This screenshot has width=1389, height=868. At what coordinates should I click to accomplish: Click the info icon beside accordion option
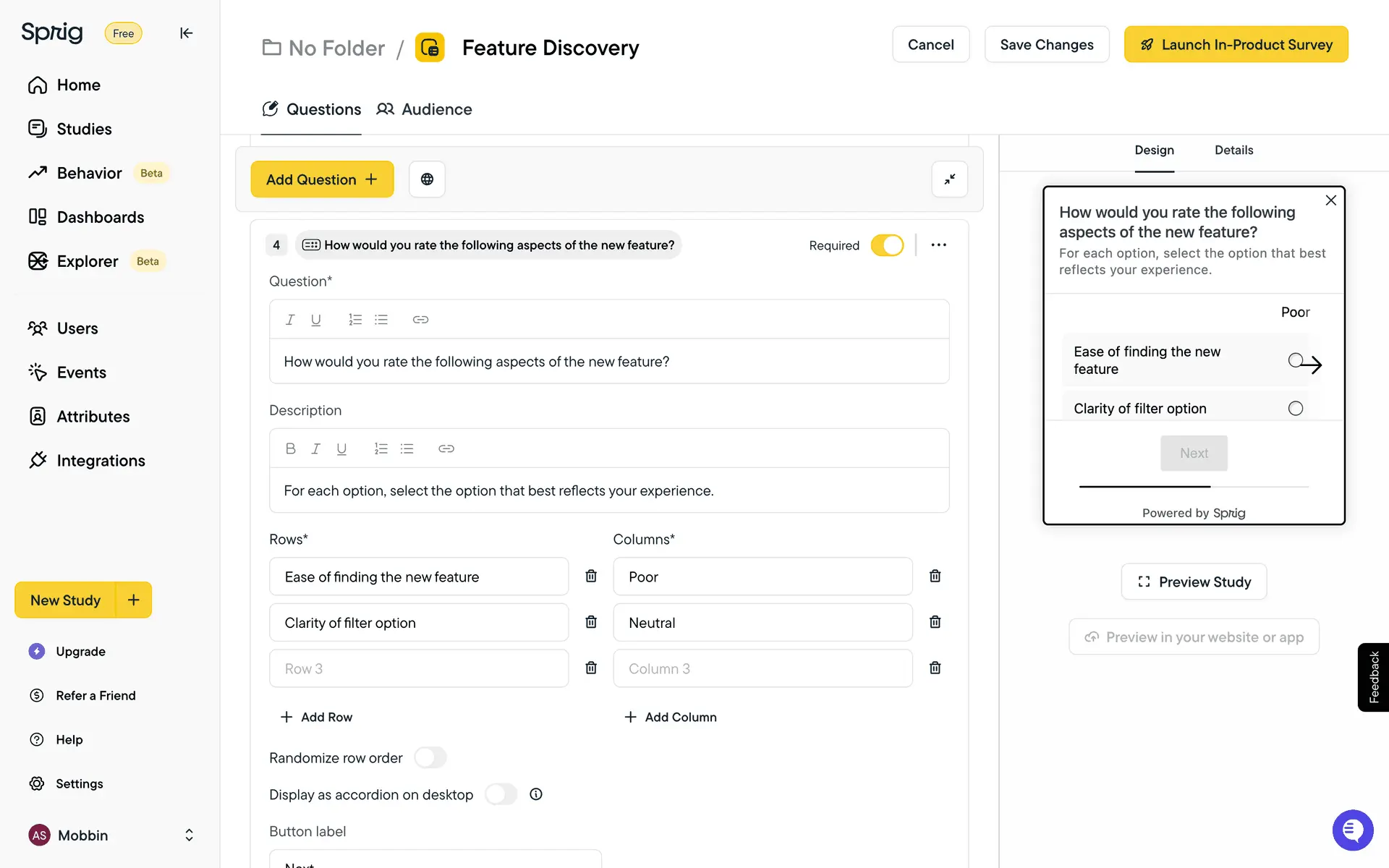pyautogui.click(x=536, y=794)
